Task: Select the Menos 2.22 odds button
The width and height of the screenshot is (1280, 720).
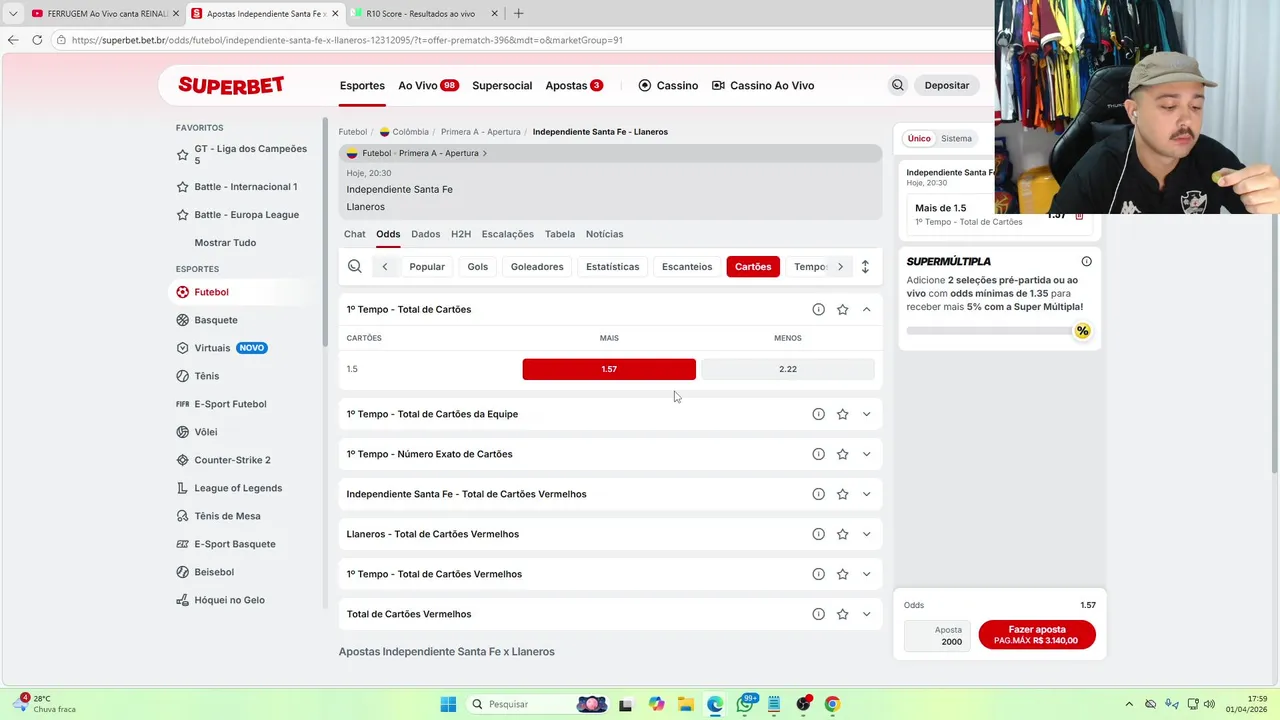Action: (788, 369)
